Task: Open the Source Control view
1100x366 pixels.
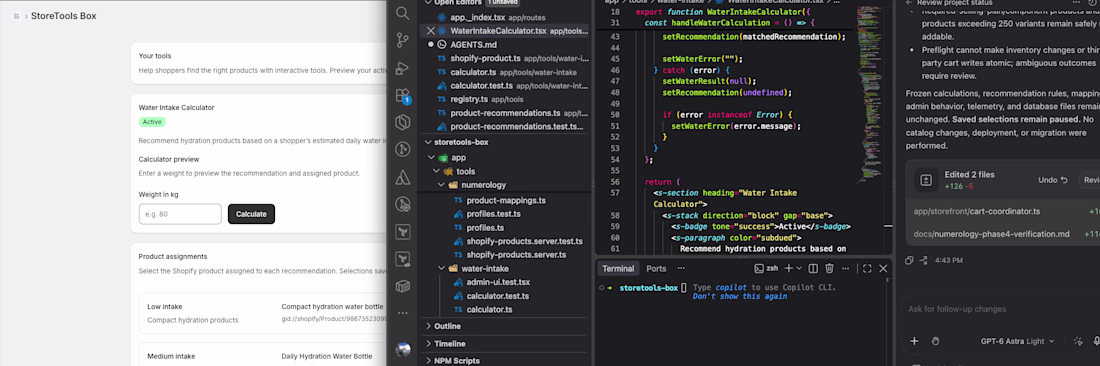Action: (x=403, y=40)
